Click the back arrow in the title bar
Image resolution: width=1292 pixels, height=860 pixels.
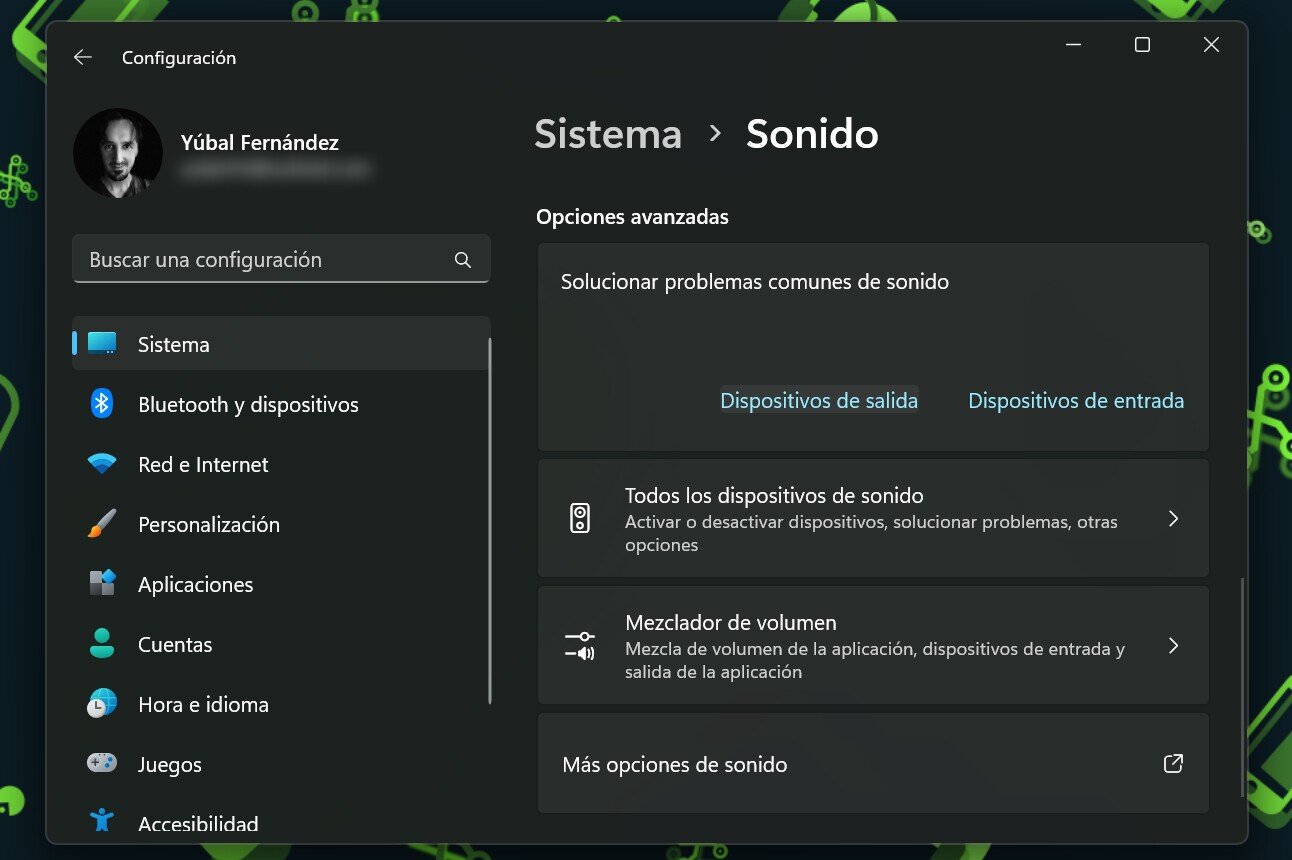coord(83,58)
